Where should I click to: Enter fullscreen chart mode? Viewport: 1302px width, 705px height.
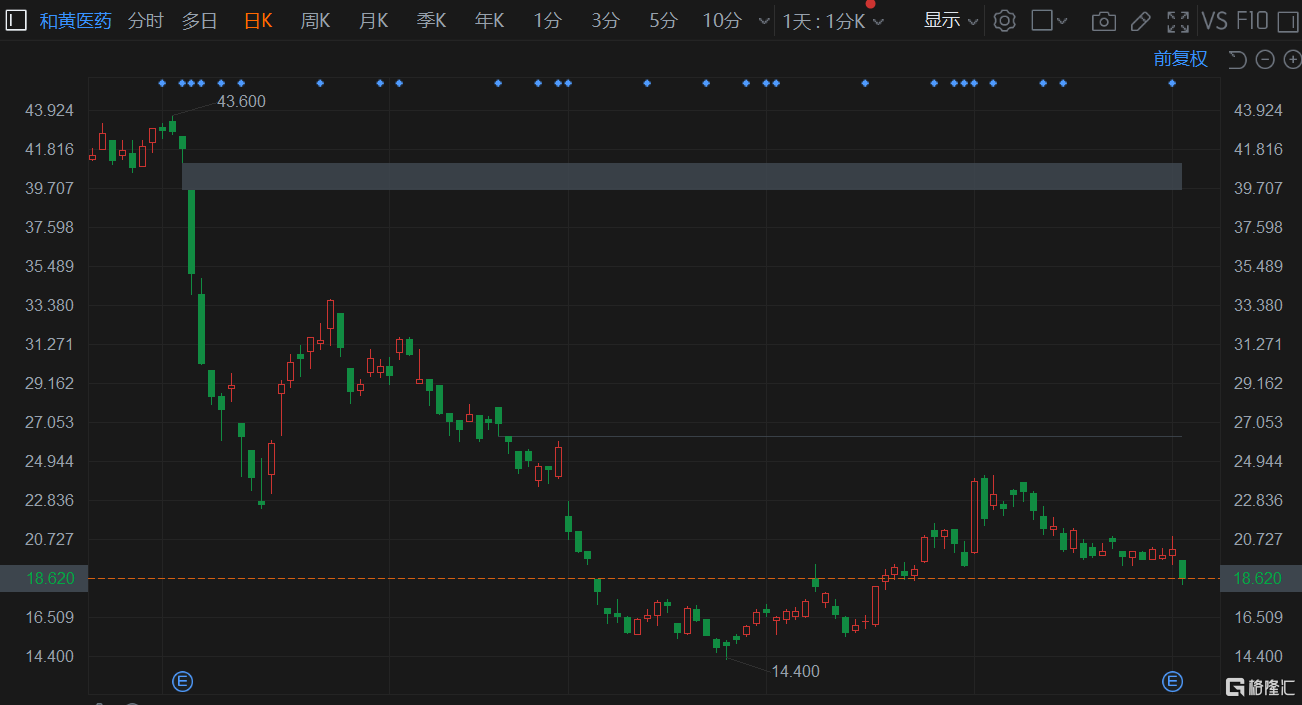pos(1178,21)
